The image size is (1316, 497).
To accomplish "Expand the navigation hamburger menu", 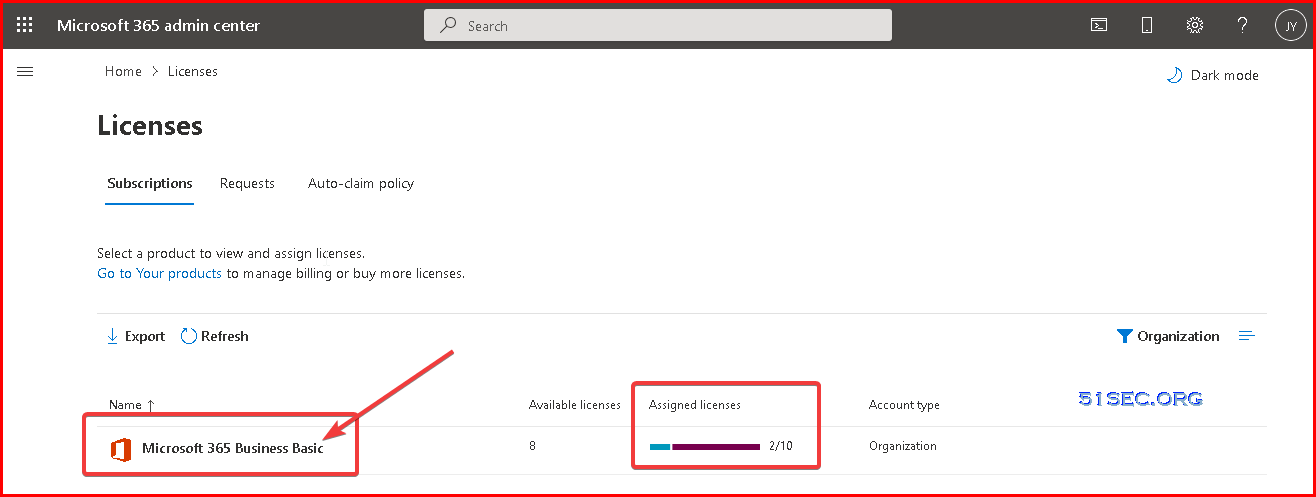I will tap(26, 71).
